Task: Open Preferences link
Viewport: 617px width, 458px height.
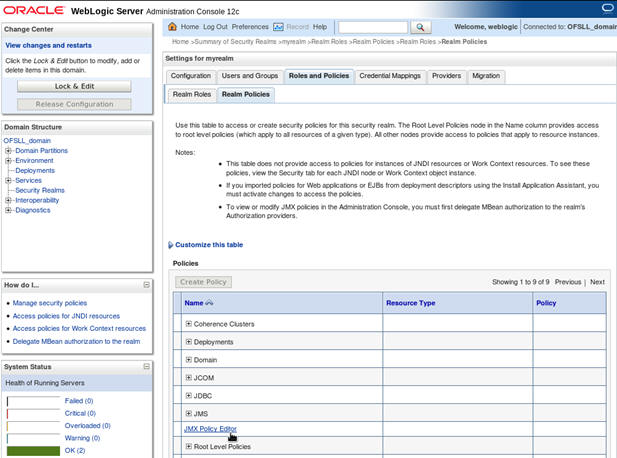Action: coord(250,27)
